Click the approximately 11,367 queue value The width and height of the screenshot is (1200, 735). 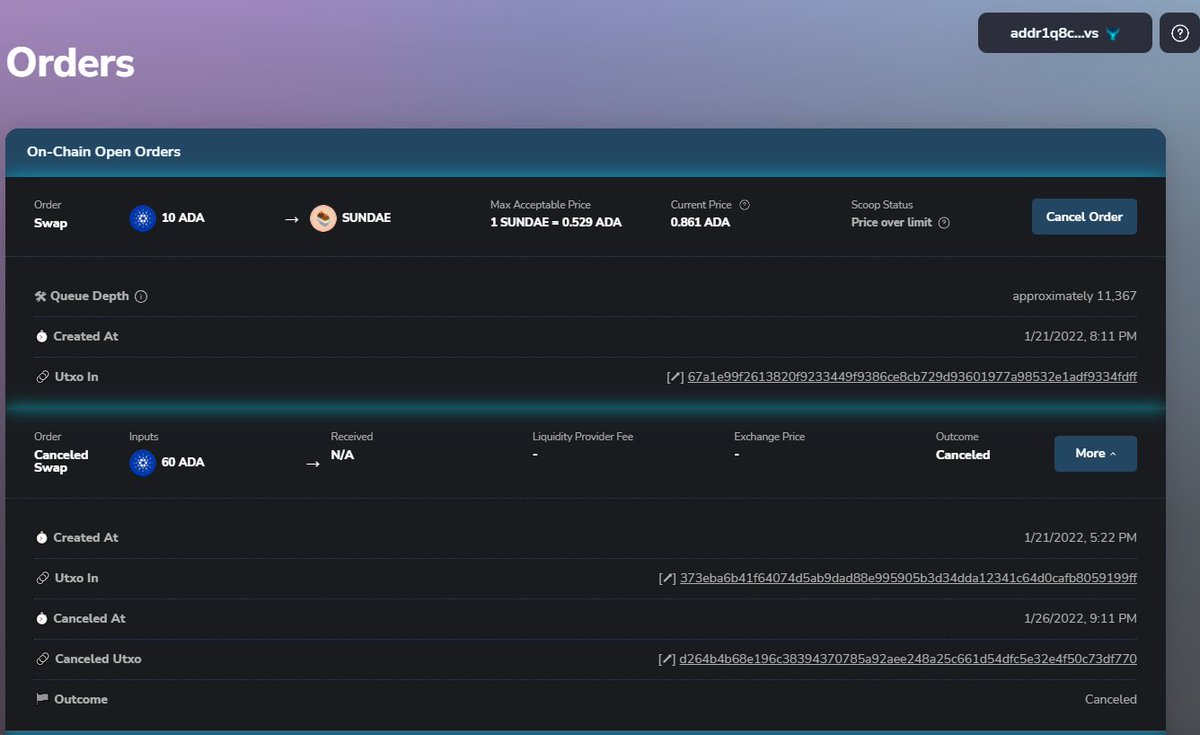[x=1074, y=297]
